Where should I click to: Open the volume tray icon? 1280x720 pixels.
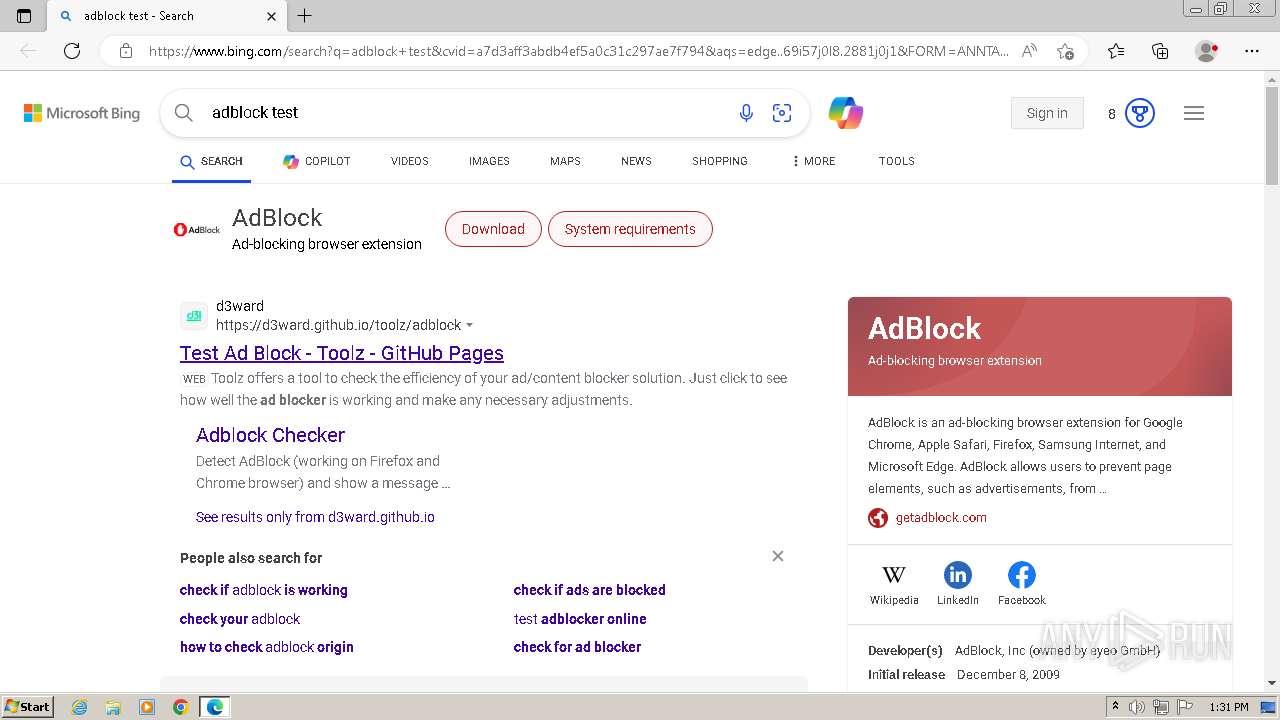(x=1137, y=707)
